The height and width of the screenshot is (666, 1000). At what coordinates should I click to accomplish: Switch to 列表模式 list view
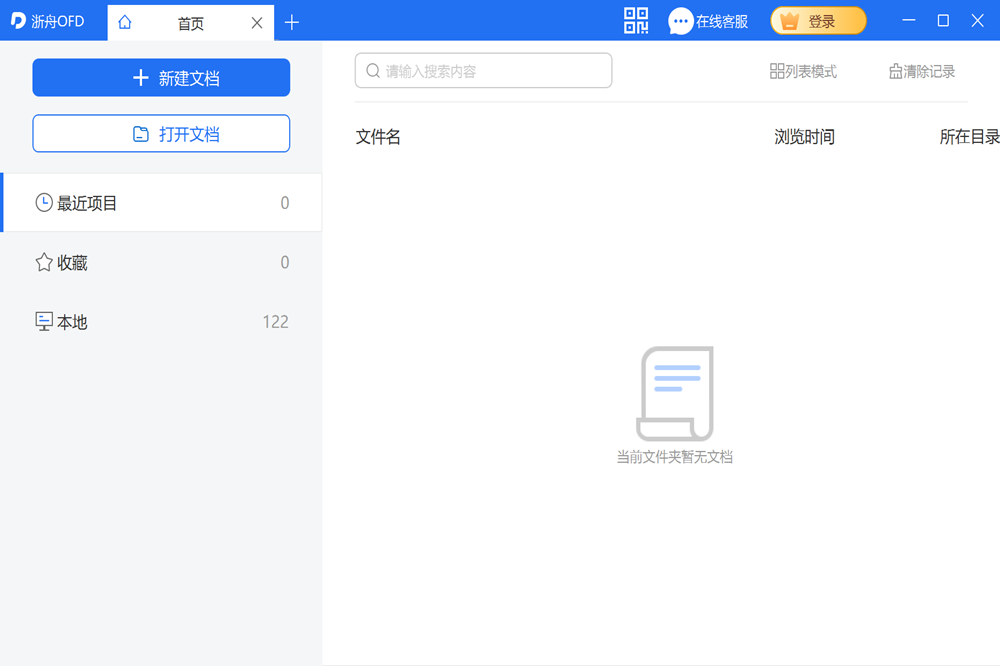803,71
